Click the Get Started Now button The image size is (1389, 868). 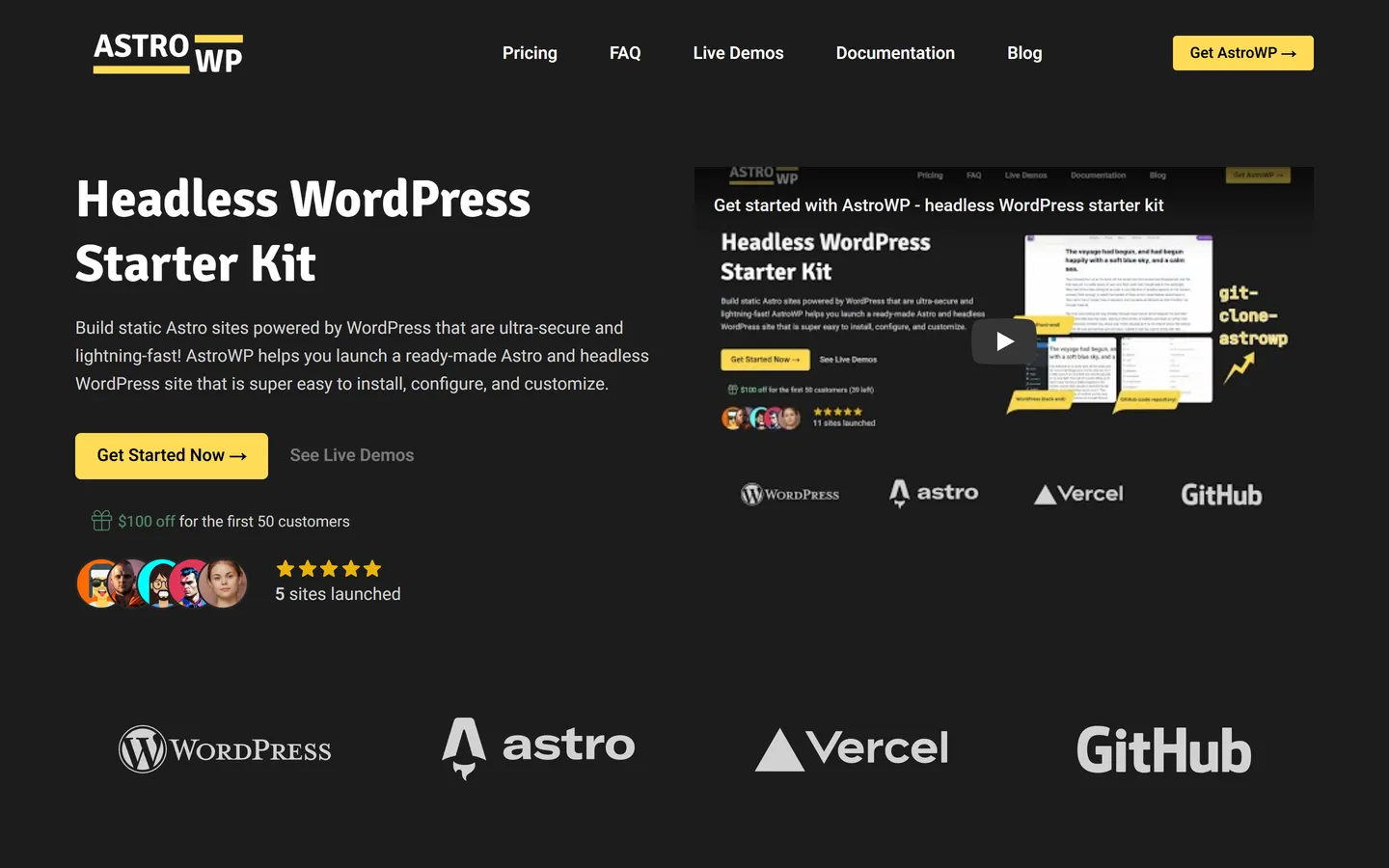click(x=172, y=455)
